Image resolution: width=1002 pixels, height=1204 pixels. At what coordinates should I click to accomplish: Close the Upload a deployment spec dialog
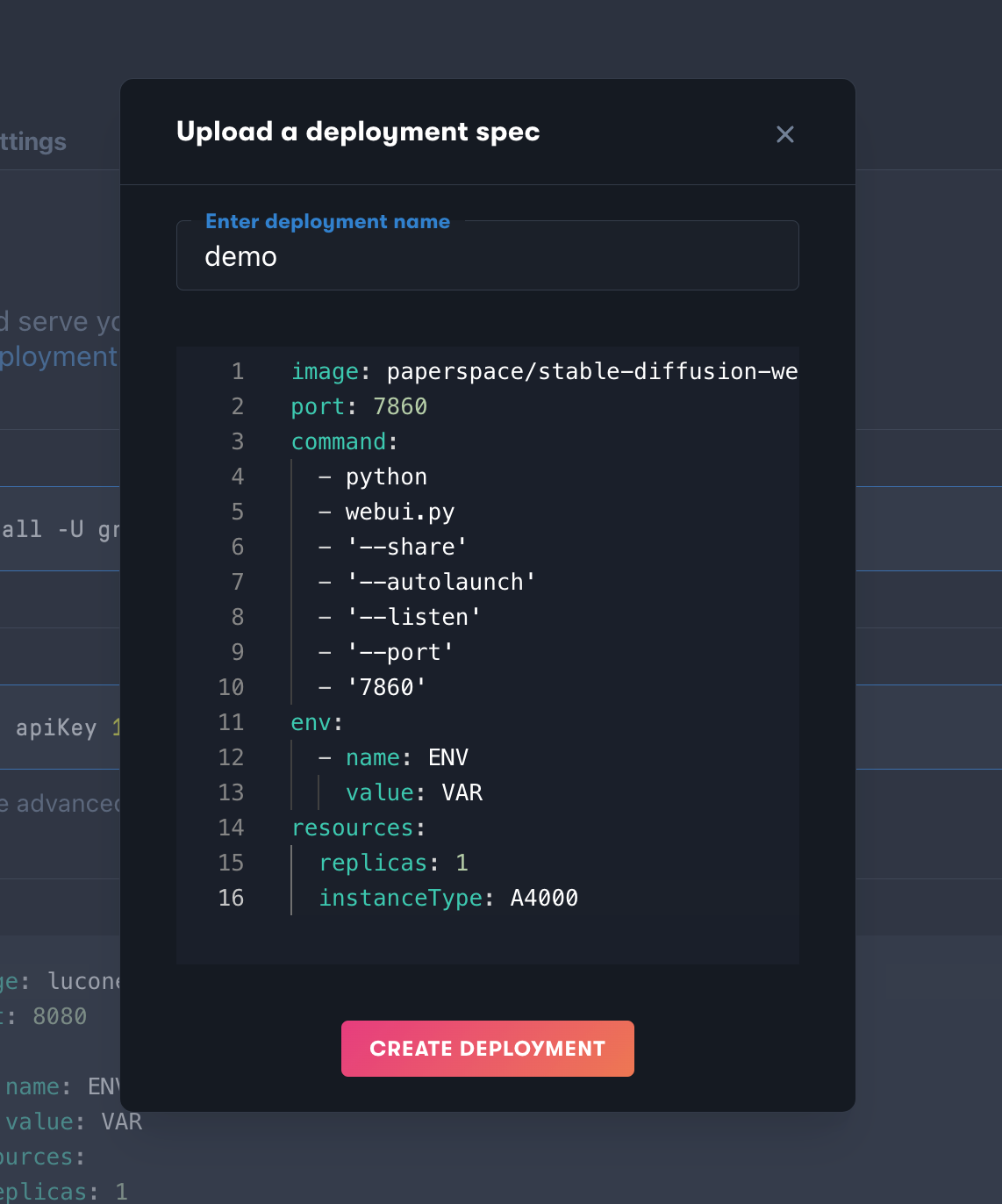coord(785,134)
